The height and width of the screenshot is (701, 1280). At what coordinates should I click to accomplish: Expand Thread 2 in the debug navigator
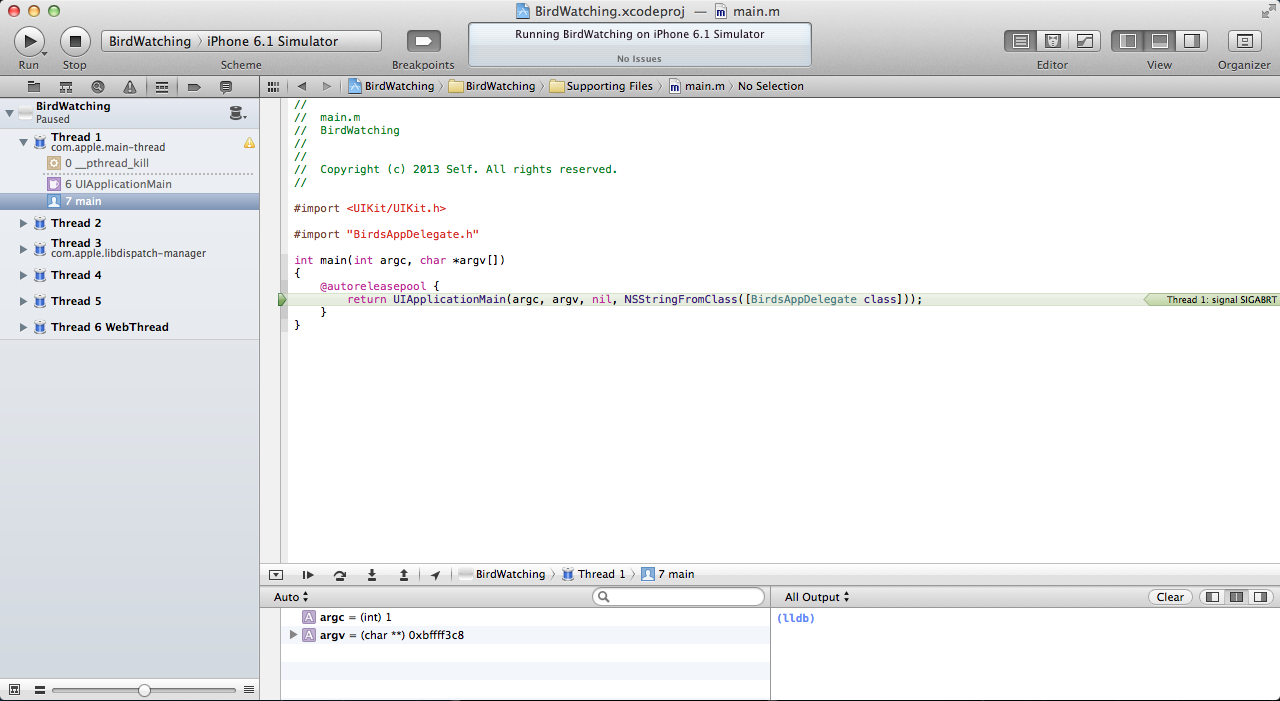(23, 223)
